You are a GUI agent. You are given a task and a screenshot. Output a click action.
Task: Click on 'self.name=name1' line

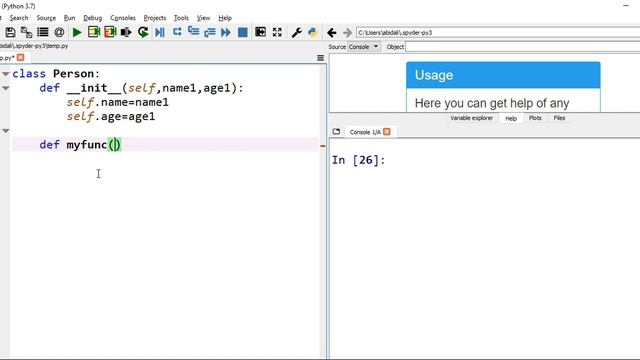(x=118, y=102)
